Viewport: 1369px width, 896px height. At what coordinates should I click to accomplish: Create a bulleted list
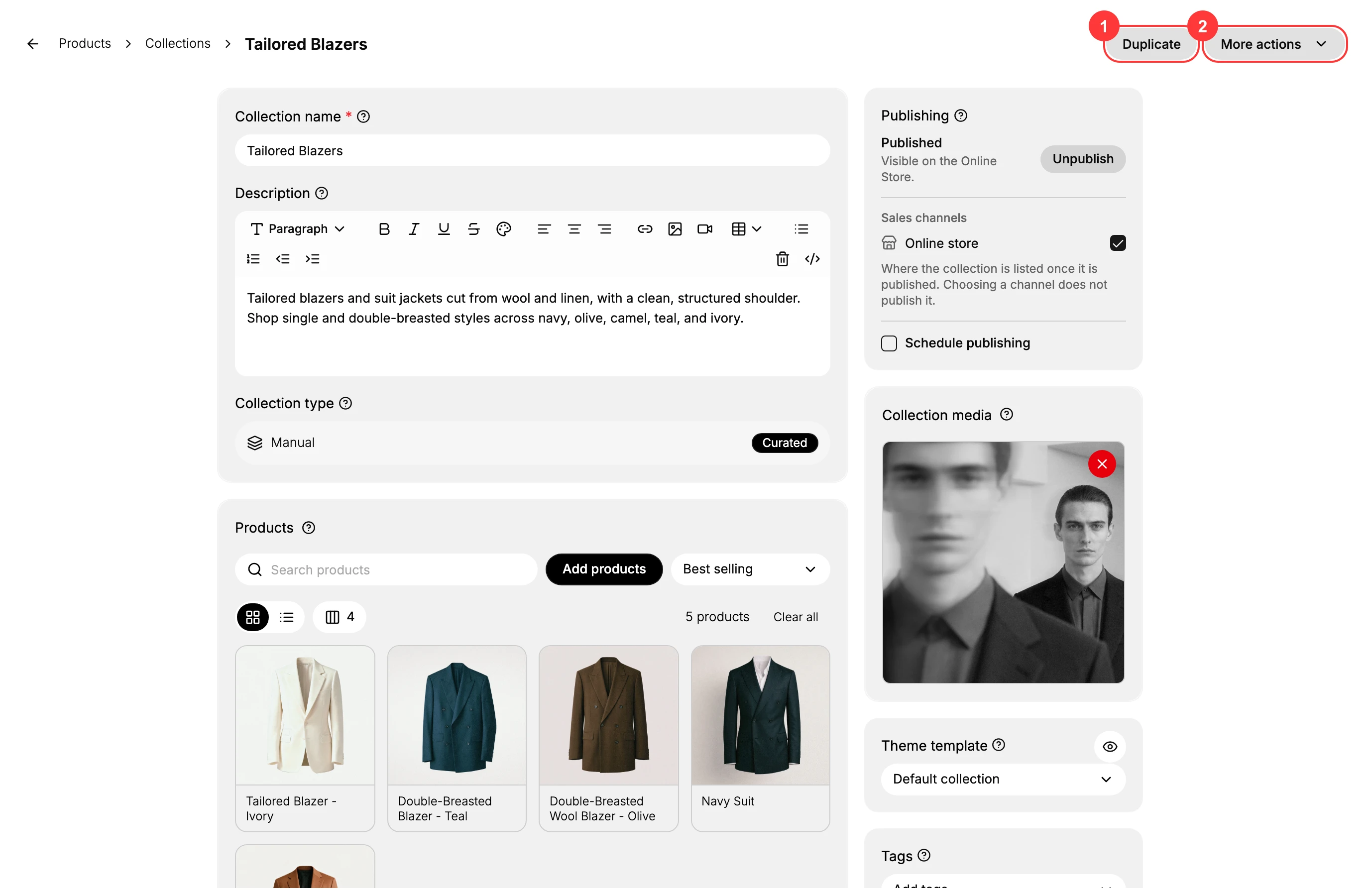[x=800, y=229]
